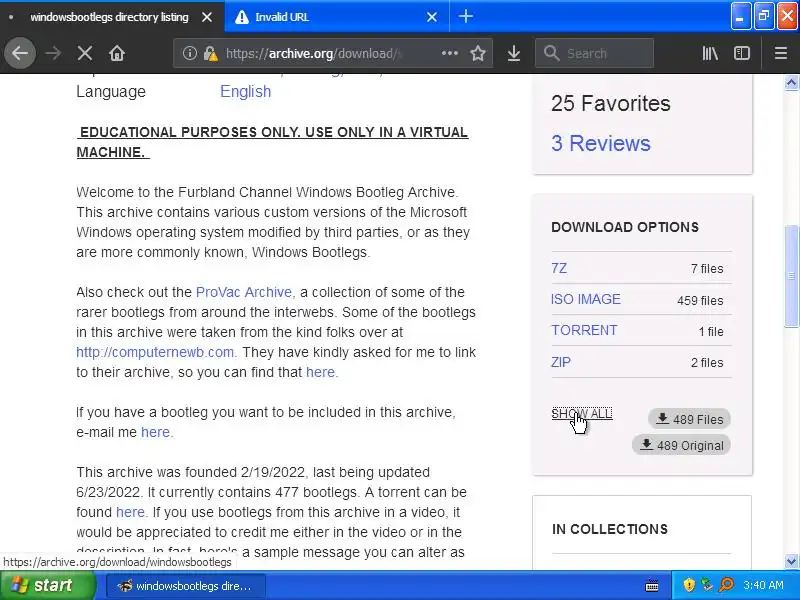The image size is (800, 600).
Task: Open the TORRENT download option
Action: point(584,331)
